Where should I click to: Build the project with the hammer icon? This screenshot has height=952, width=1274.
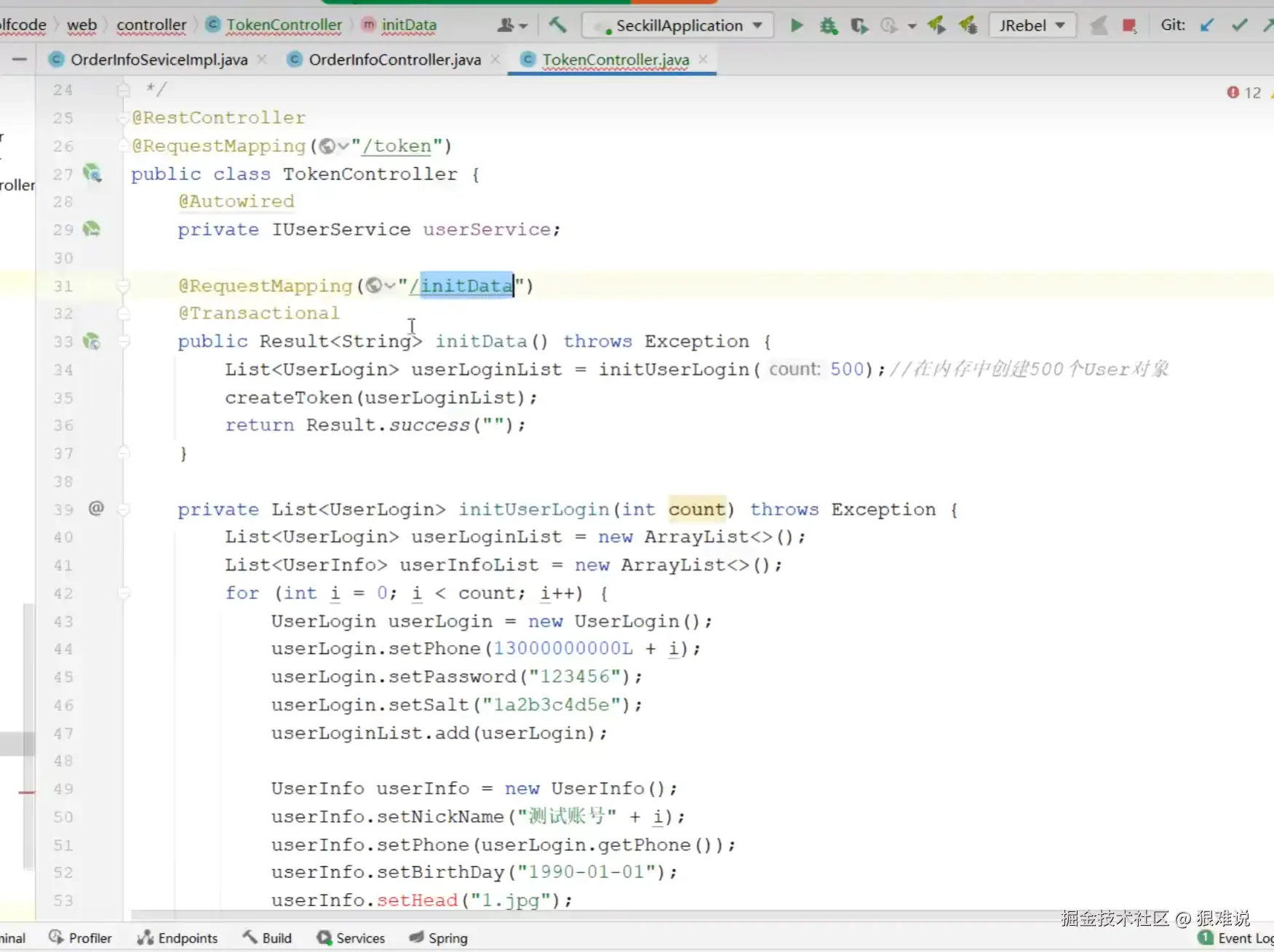click(x=557, y=25)
